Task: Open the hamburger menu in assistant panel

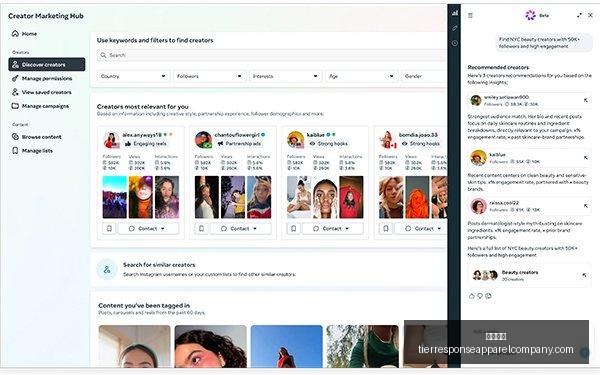Action: click(x=470, y=15)
